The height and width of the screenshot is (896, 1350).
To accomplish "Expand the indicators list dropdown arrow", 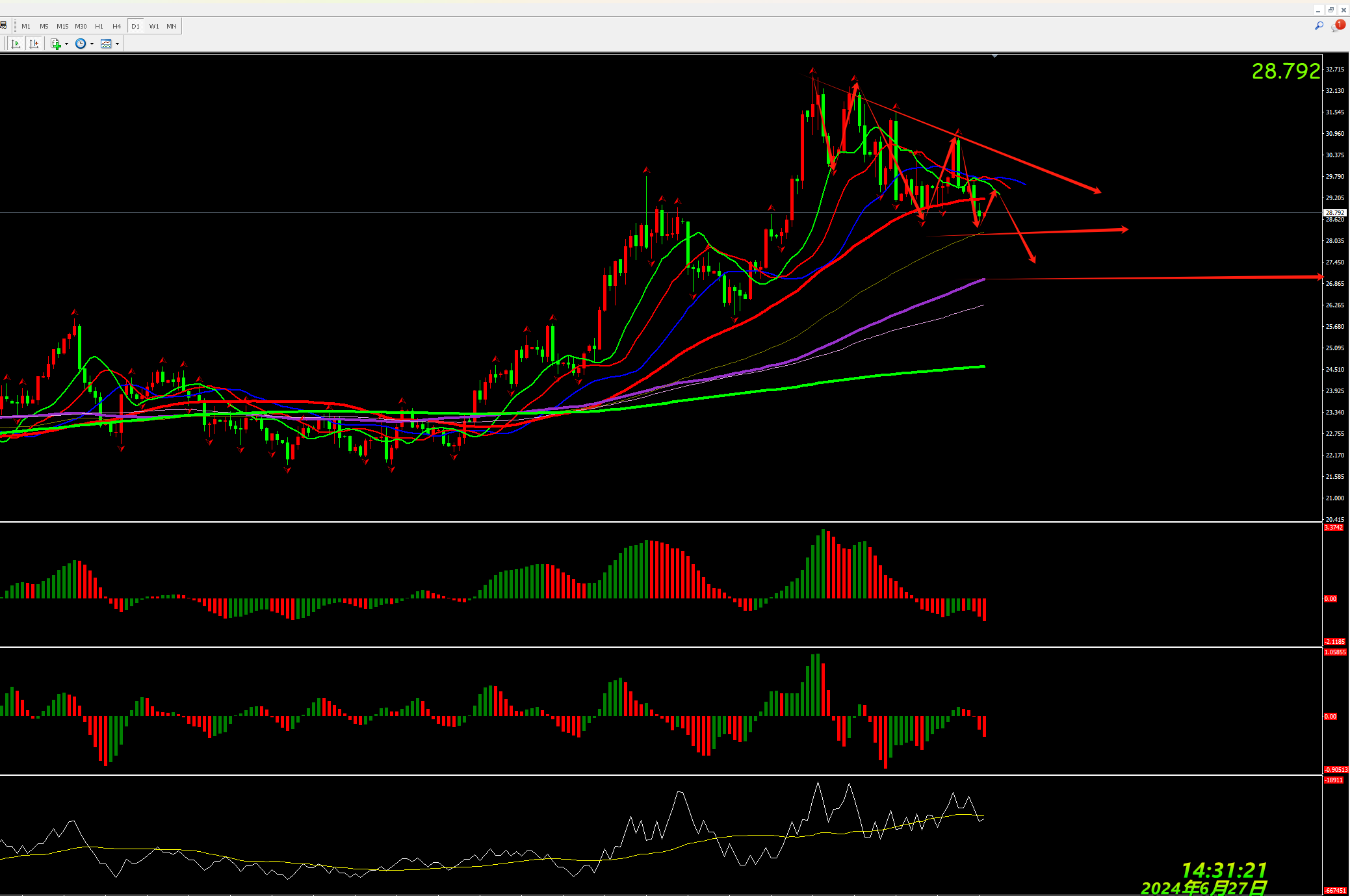I will 66,44.
